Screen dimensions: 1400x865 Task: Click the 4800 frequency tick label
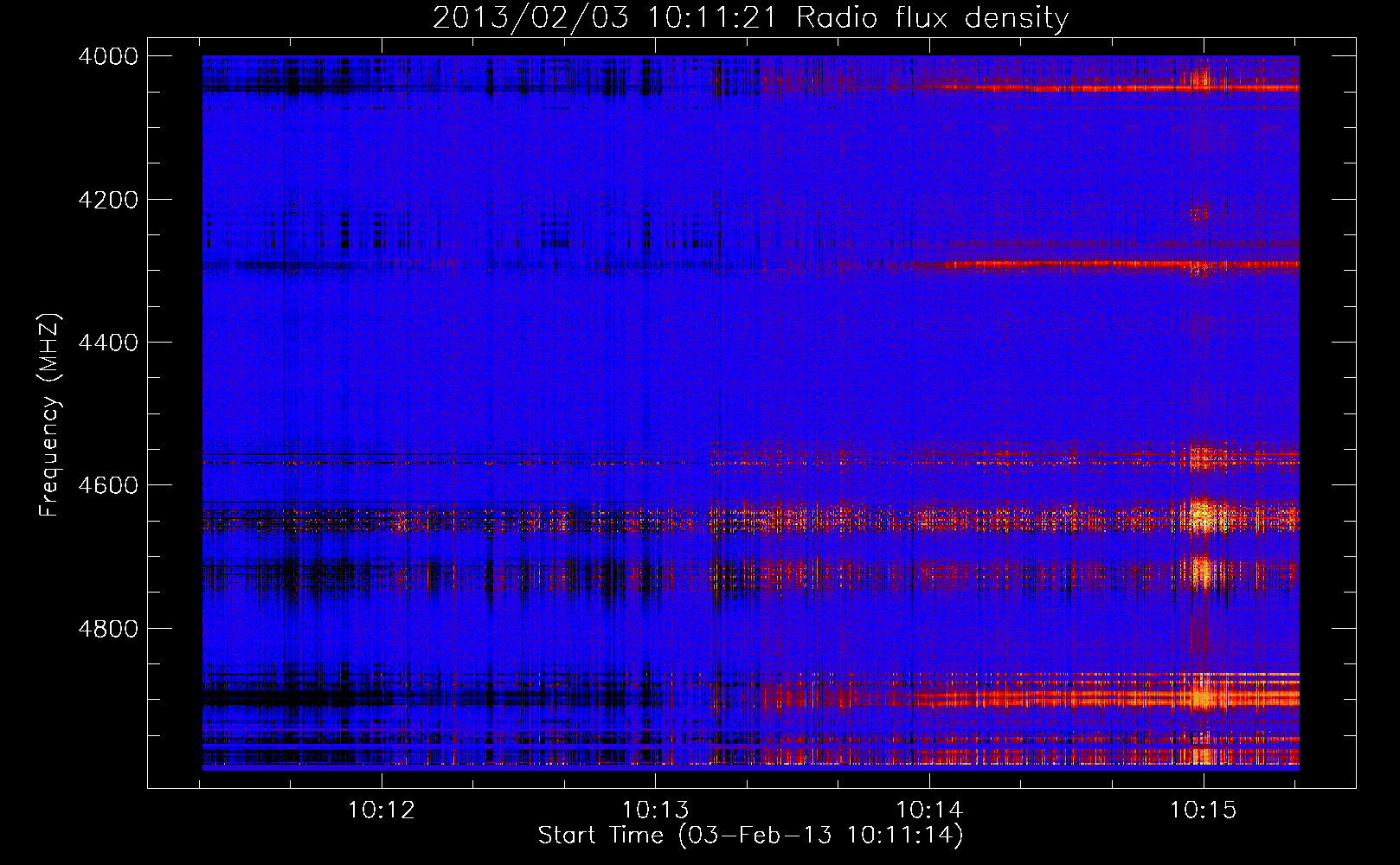(x=108, y=629)
